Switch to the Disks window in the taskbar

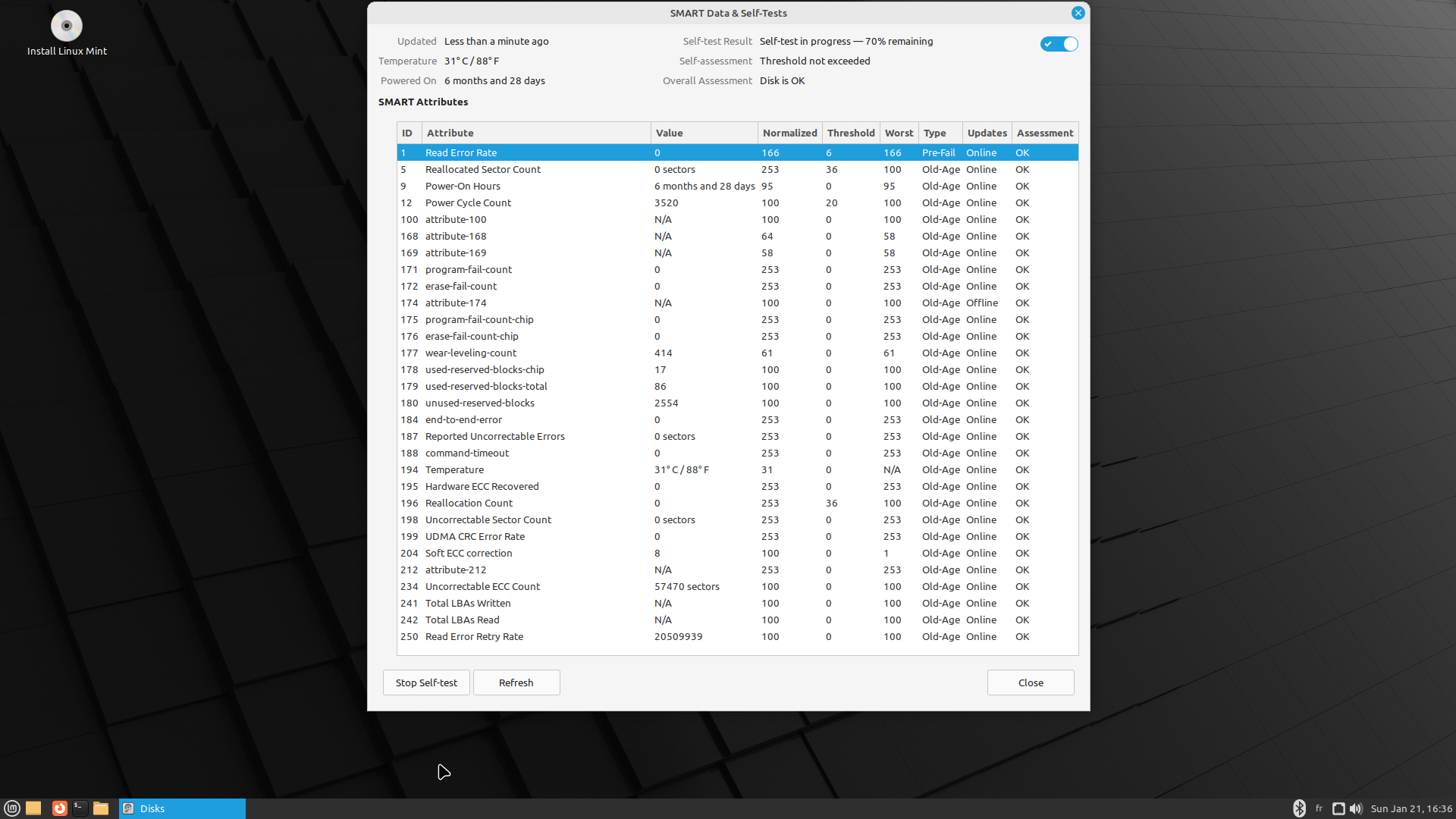(182, 808)
